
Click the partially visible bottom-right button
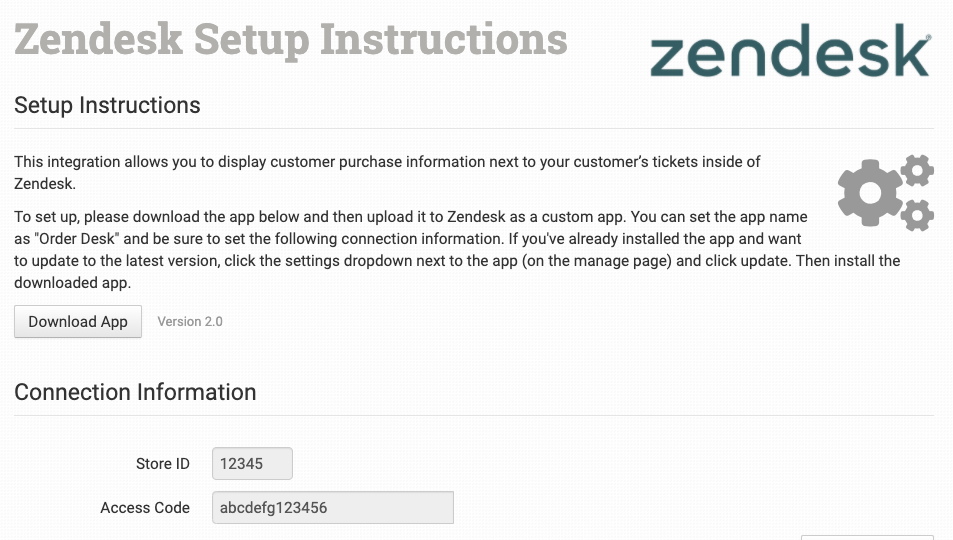(x=866, y=537)
